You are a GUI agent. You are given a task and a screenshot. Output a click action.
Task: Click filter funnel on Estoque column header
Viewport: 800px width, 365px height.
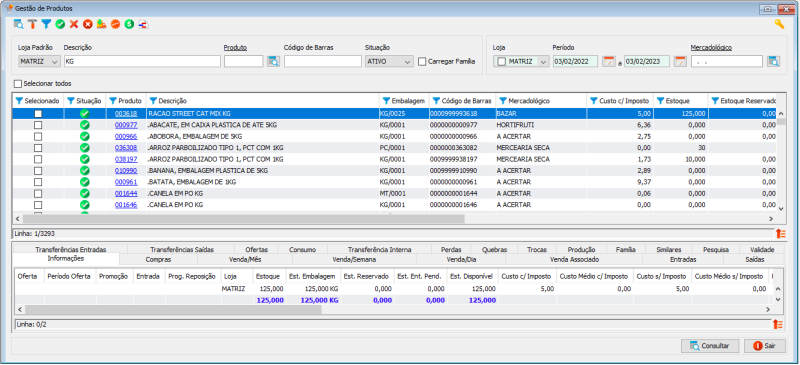pos(660,101)
